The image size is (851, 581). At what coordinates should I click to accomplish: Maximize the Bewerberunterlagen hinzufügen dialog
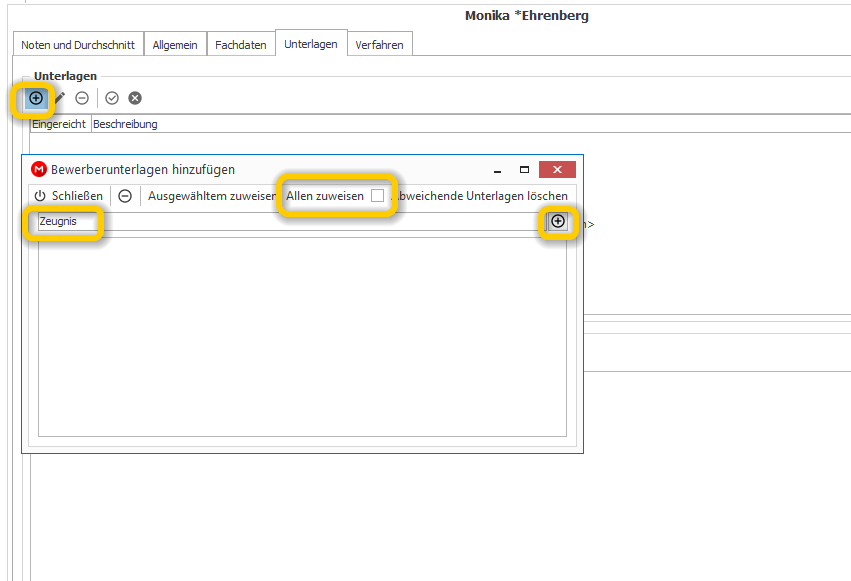[524, 170]
